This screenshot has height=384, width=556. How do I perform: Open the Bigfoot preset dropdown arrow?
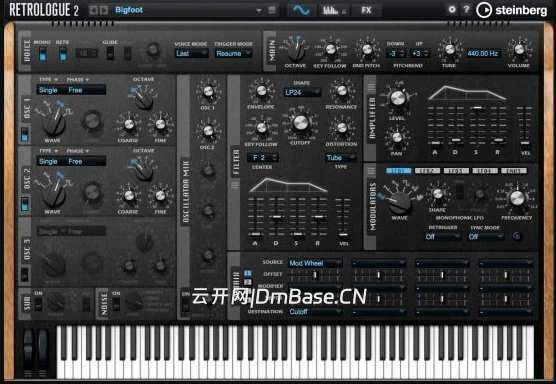(259, 10)
